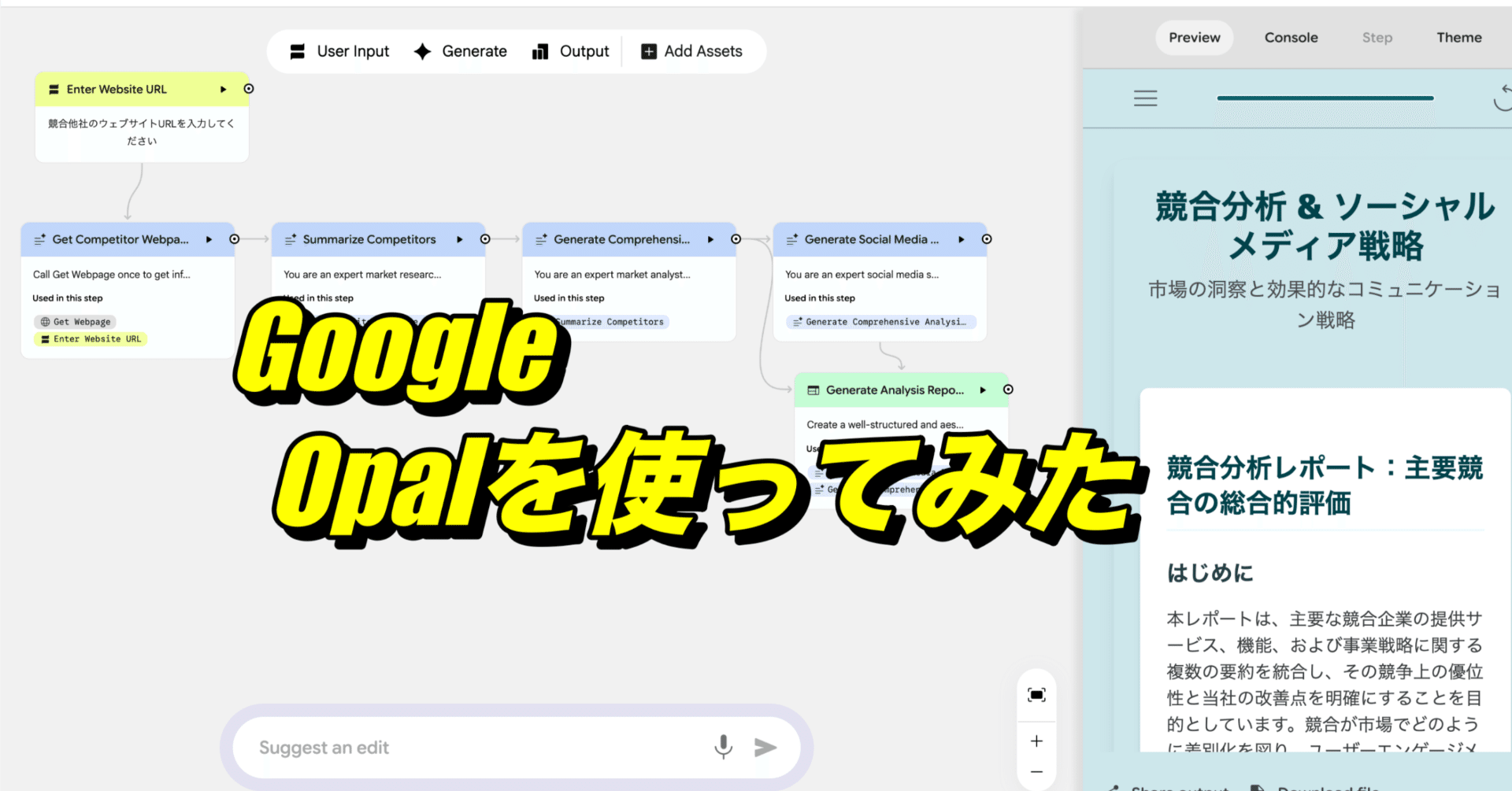Zoom in on the workflow canvas
Viewport: 1512px width, 791px height.
1036,741
